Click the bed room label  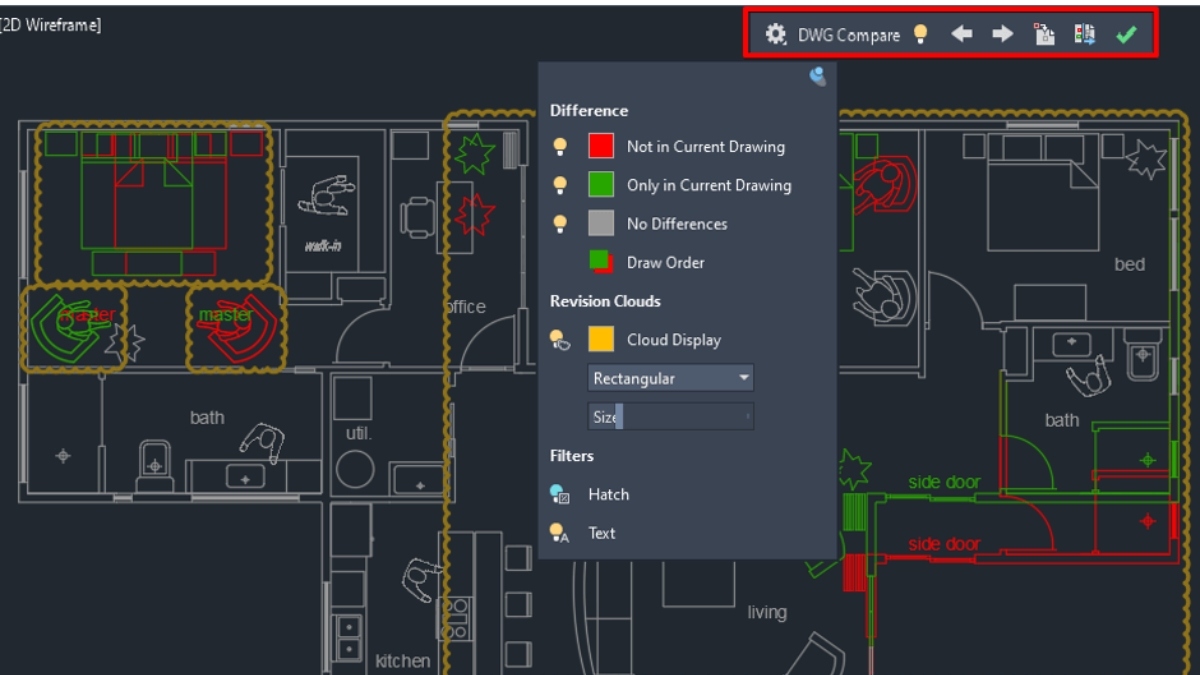pos(1130,264)
